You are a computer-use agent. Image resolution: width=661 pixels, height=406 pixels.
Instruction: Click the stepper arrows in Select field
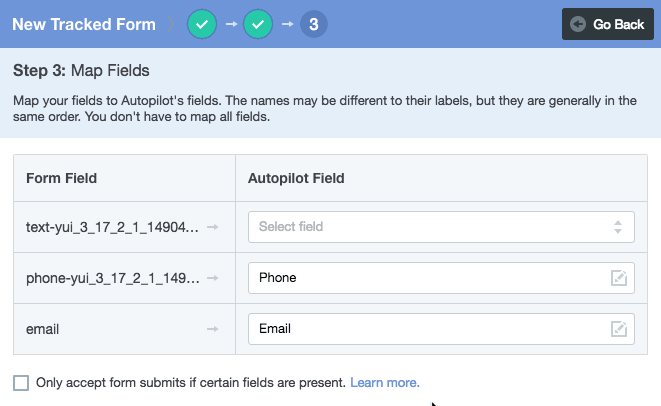(618, 227)
